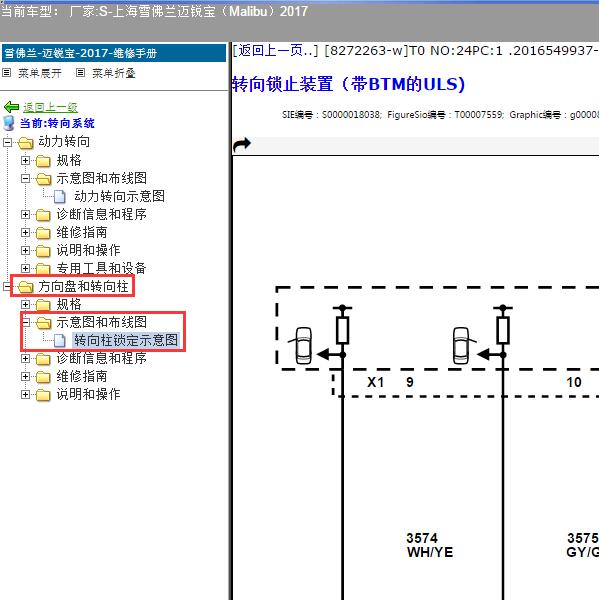Select the 动力转向 folder label
The width and height of the screenshot is (599, 600).
pyautogui.click(x=64, y=142)
